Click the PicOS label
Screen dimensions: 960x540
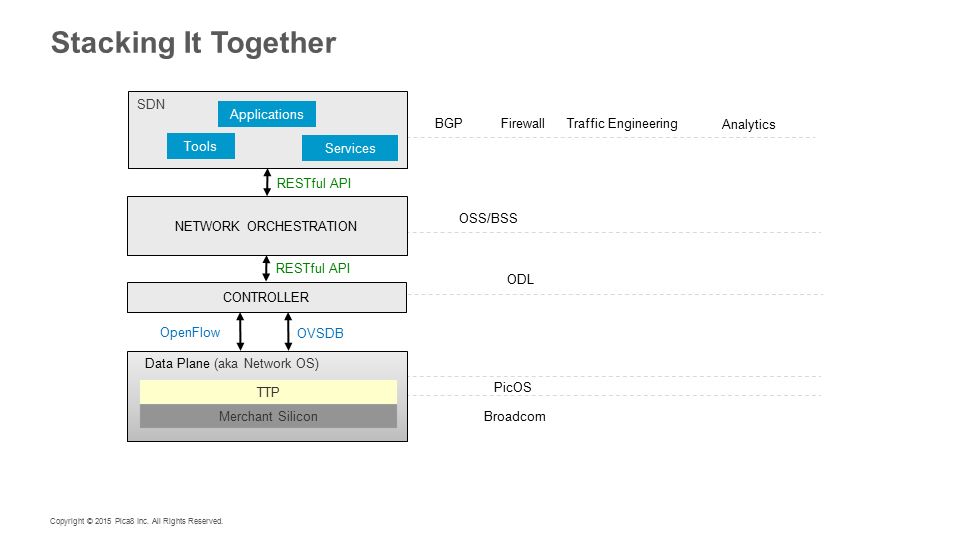(x=512, y=388)
